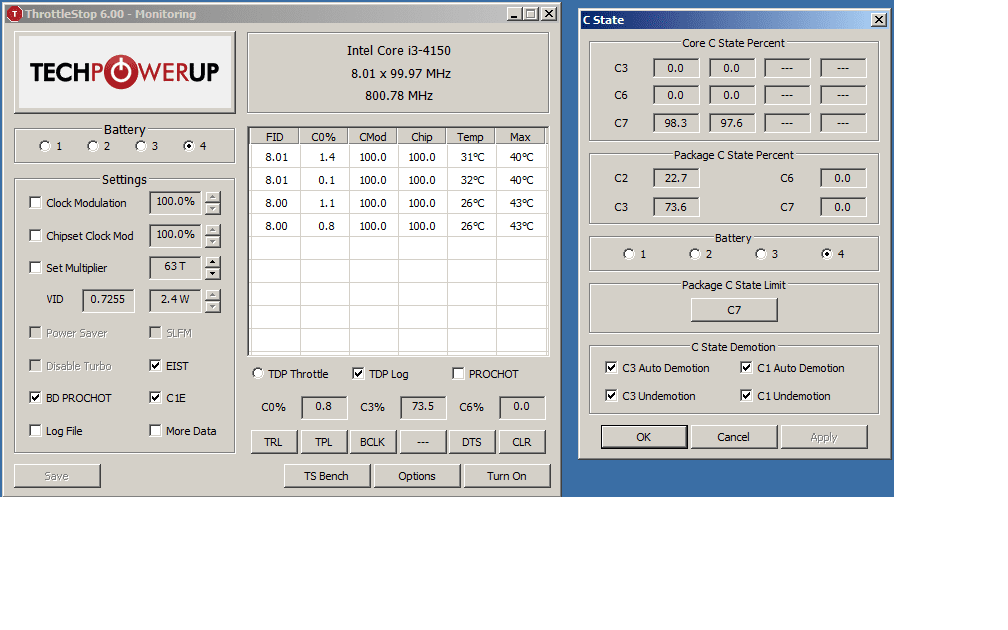Click the package C2 value 22.7
Screen dimensions: 1008x630
click(x=676, y=178)
